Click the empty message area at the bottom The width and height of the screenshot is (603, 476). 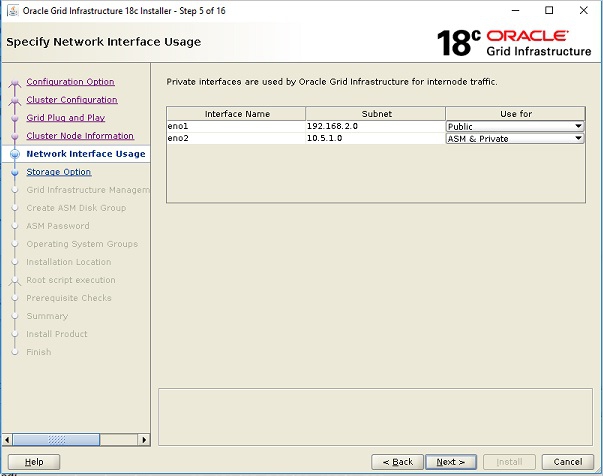click(375, 417)
